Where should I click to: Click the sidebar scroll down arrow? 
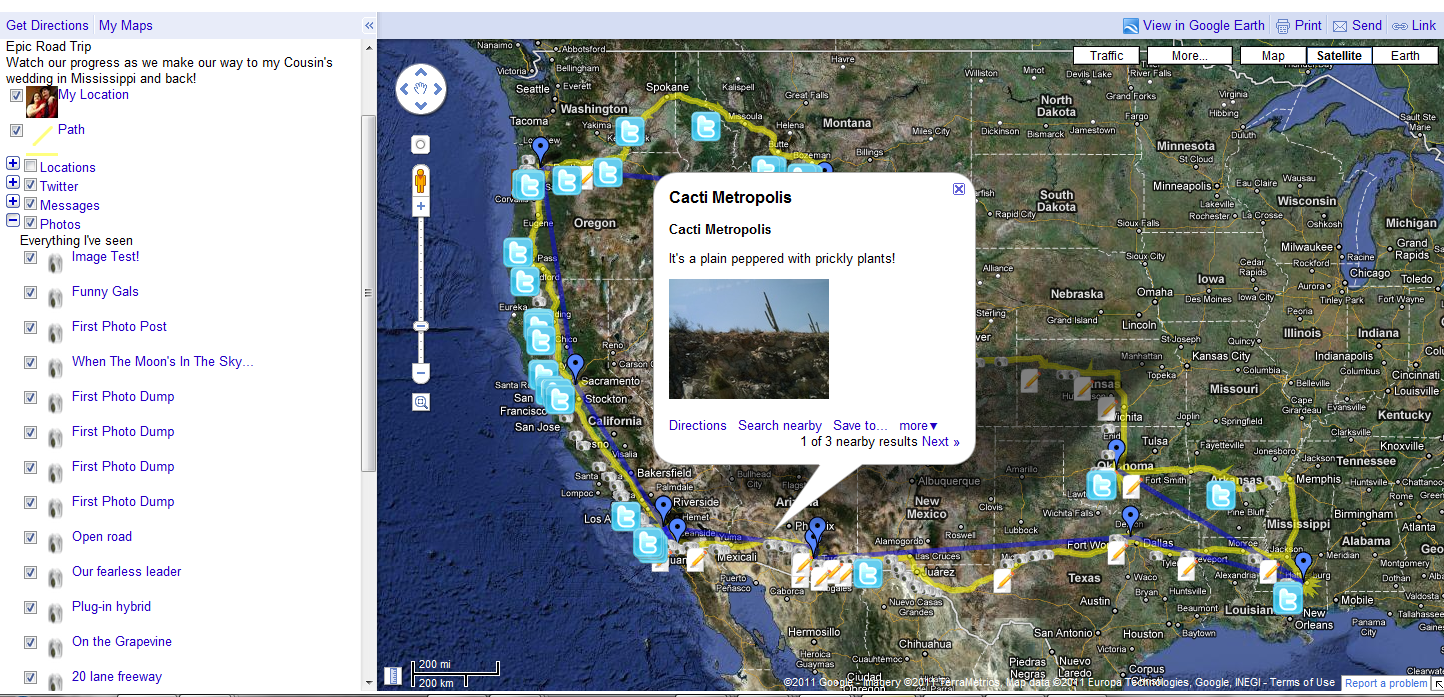(x=369, y=682)
